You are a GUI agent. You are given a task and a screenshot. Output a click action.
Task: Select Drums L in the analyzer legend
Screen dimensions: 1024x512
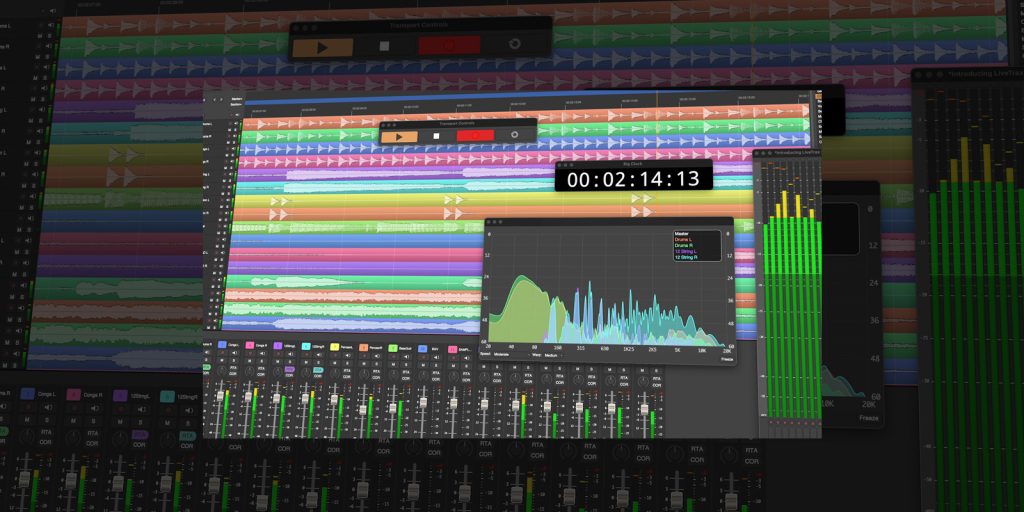(683, 240)
